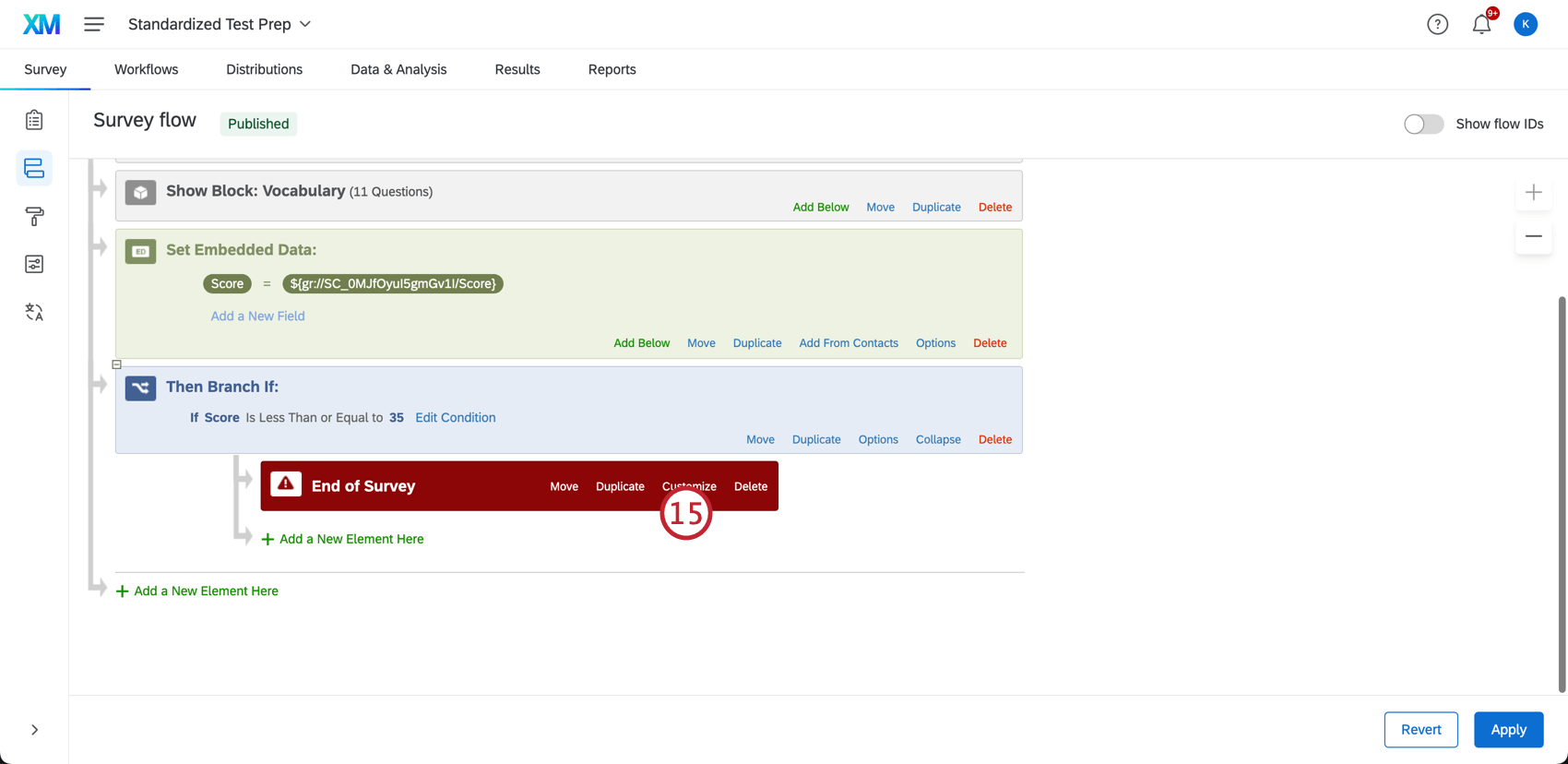The image size is (1568, 764).
Task: Zoom in with the plus button
Action: click(x=1533, y=192)
